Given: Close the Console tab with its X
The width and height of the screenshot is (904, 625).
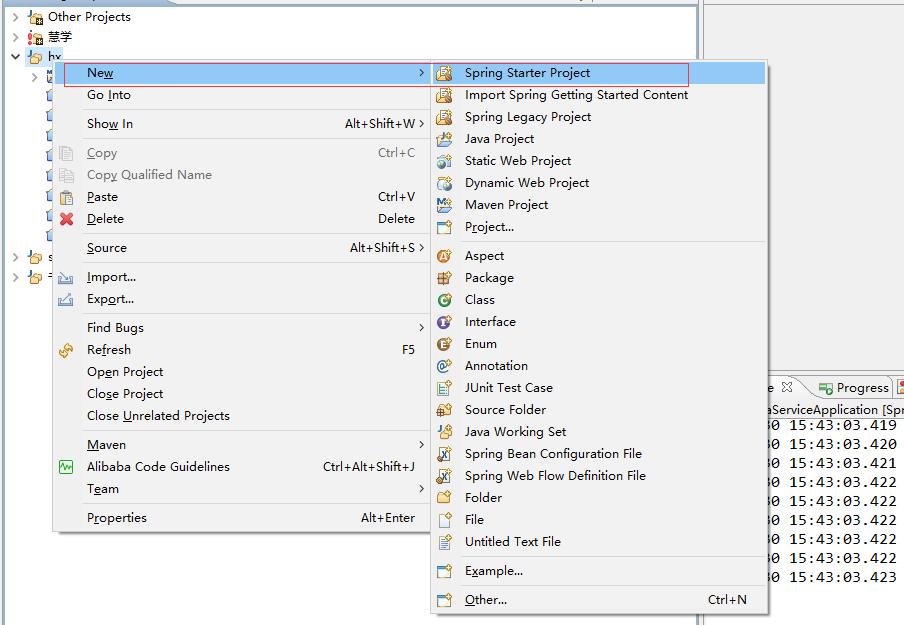Looking at the screenshot, I should click(787, 387).
